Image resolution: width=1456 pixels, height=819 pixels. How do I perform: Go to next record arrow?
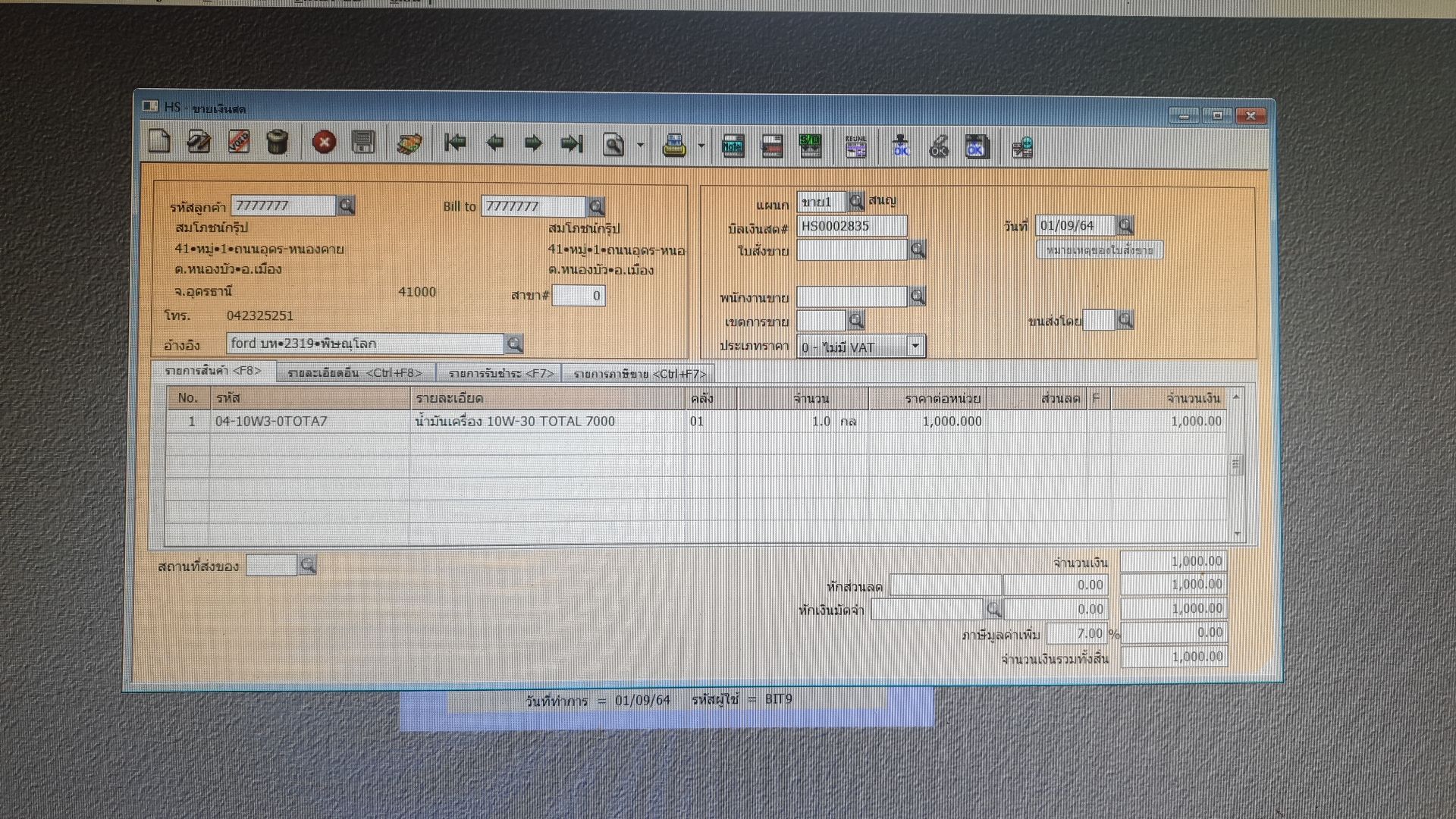coord(533,143)
